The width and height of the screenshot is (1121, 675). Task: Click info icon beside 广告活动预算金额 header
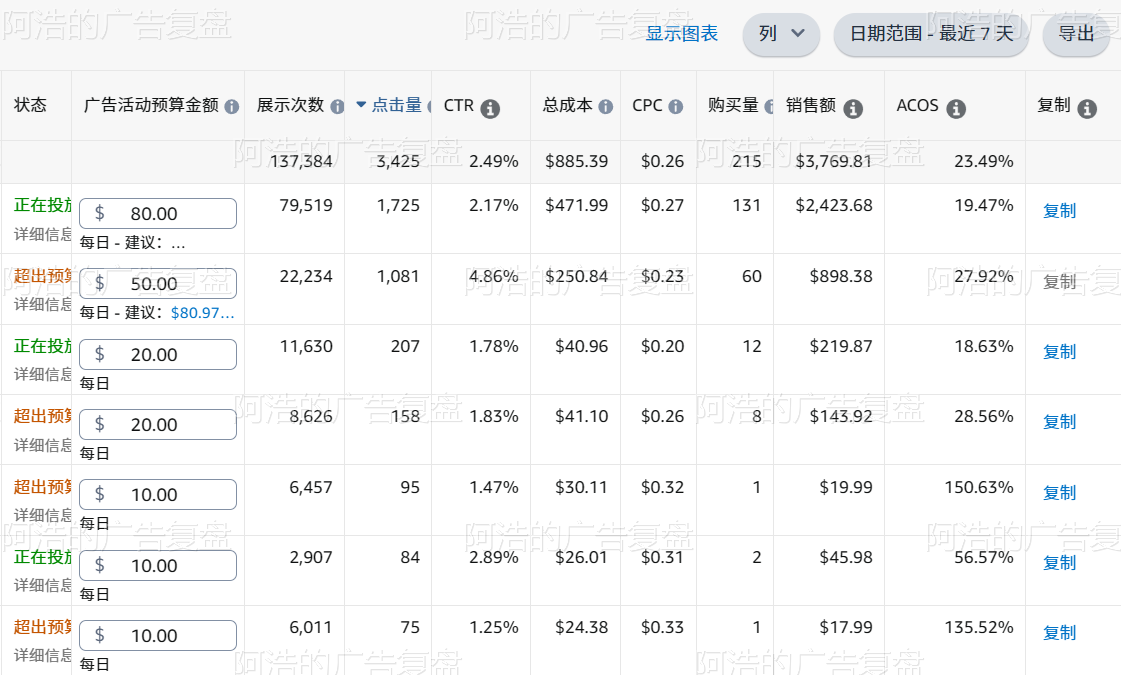point(232,107)
